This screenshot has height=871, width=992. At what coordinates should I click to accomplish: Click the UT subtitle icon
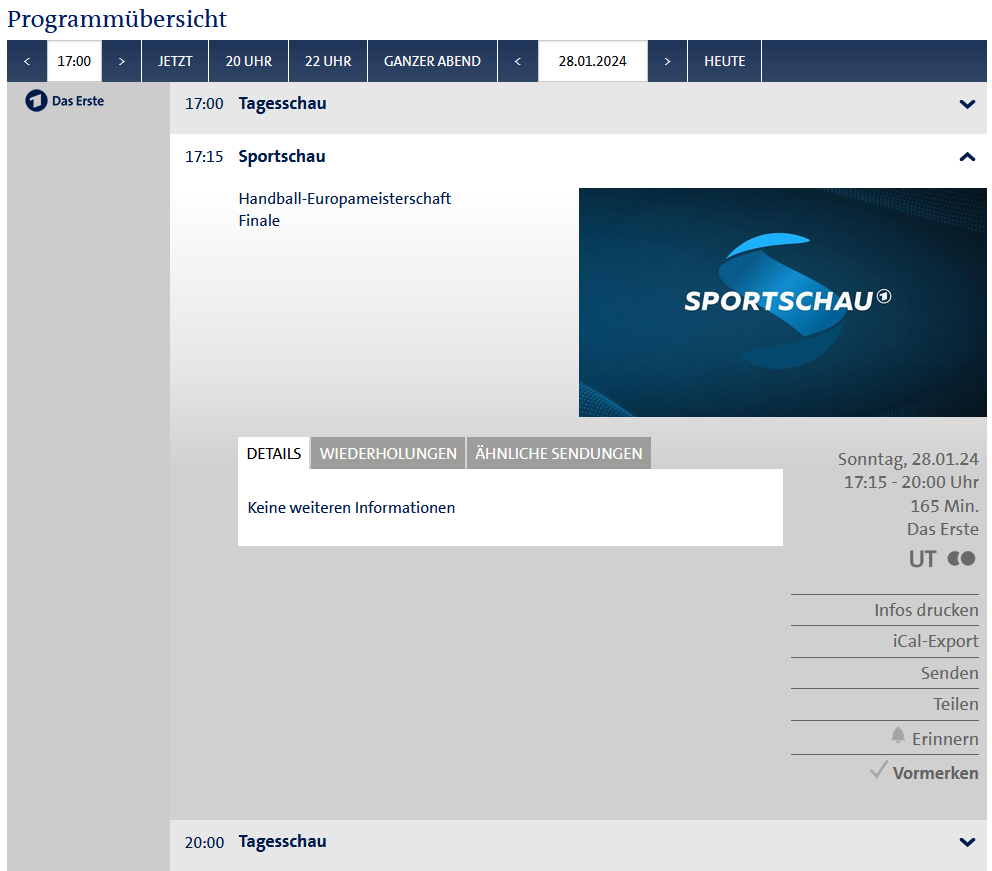click(x=922, y=559)
